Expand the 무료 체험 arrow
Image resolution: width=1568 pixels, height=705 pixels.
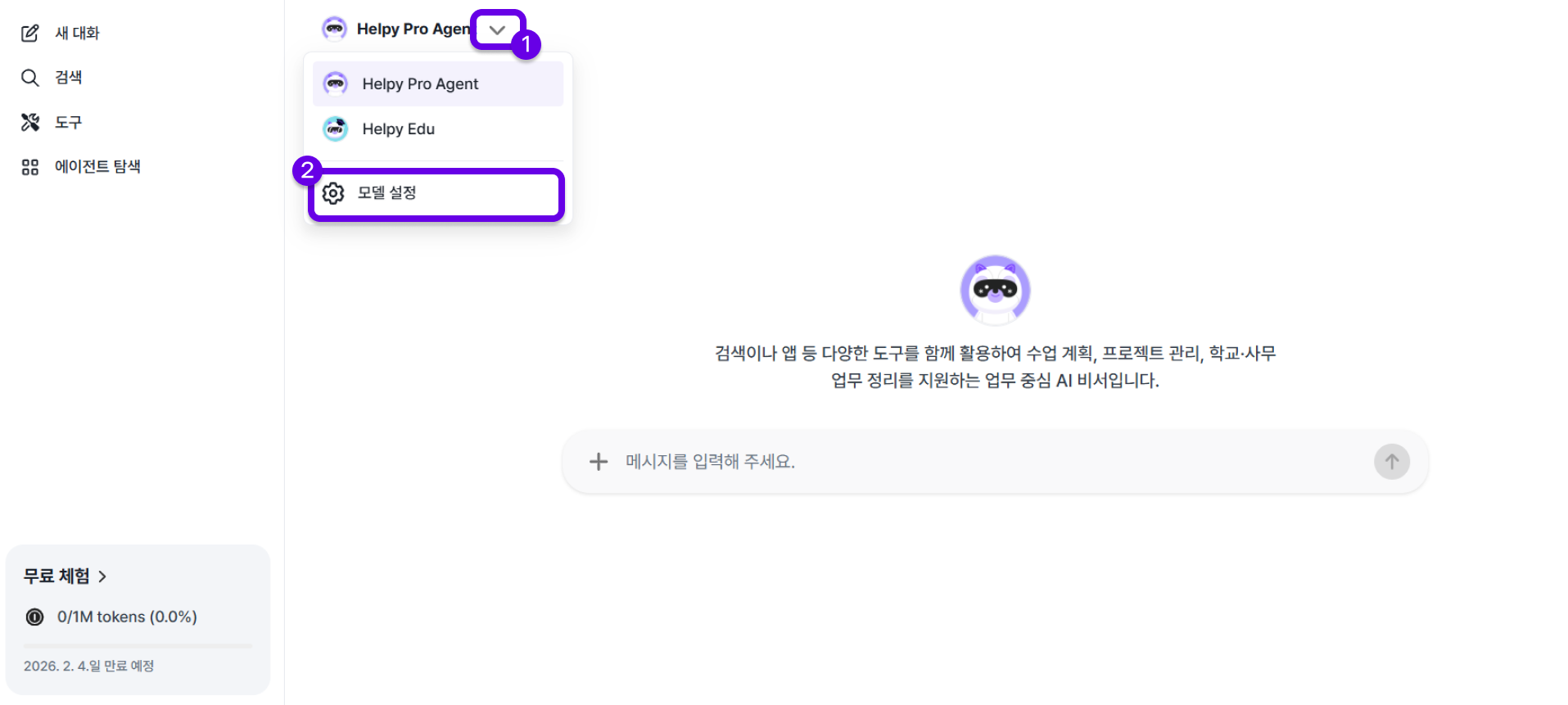pyautogui.click(x=102, y=576)
